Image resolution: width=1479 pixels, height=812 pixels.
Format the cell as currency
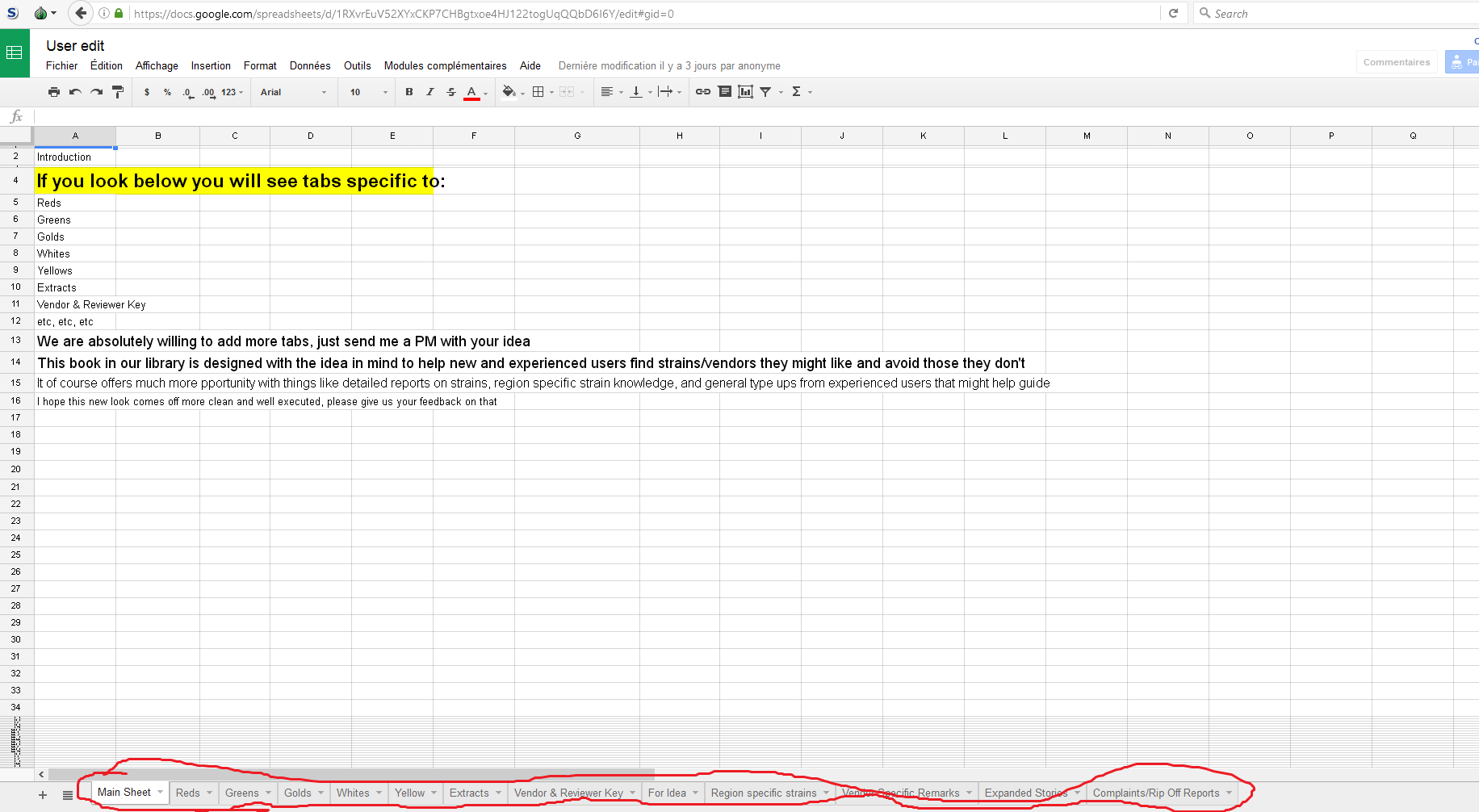(147, 92)
